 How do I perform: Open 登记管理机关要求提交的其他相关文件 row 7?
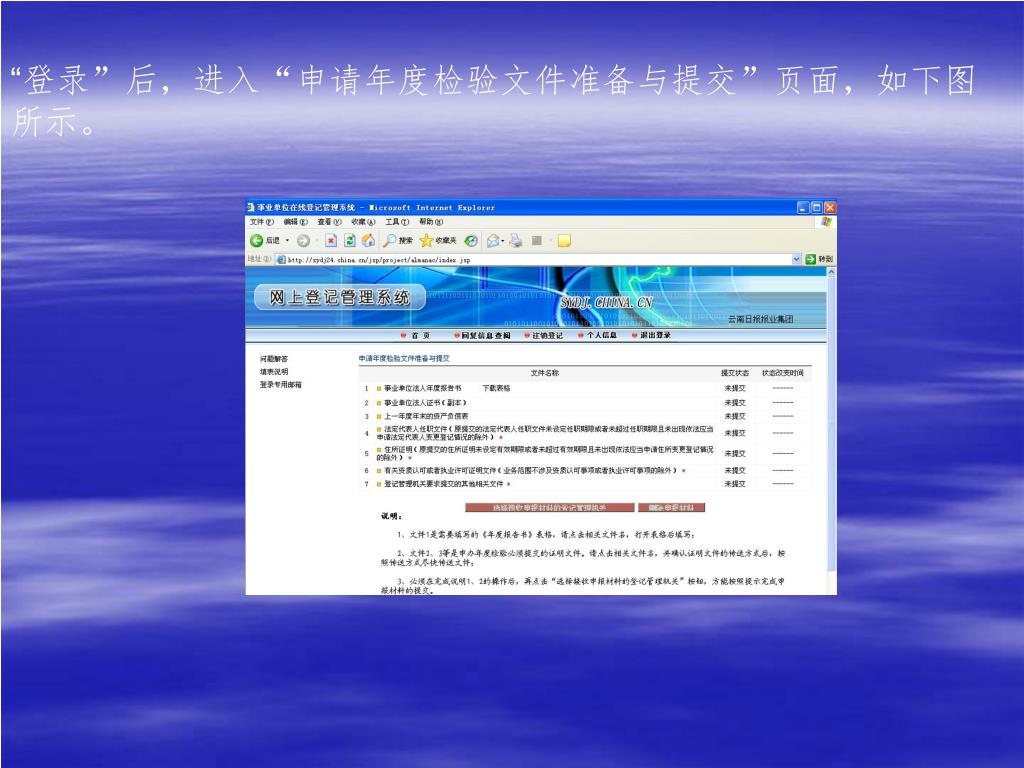tap(443, 485)
